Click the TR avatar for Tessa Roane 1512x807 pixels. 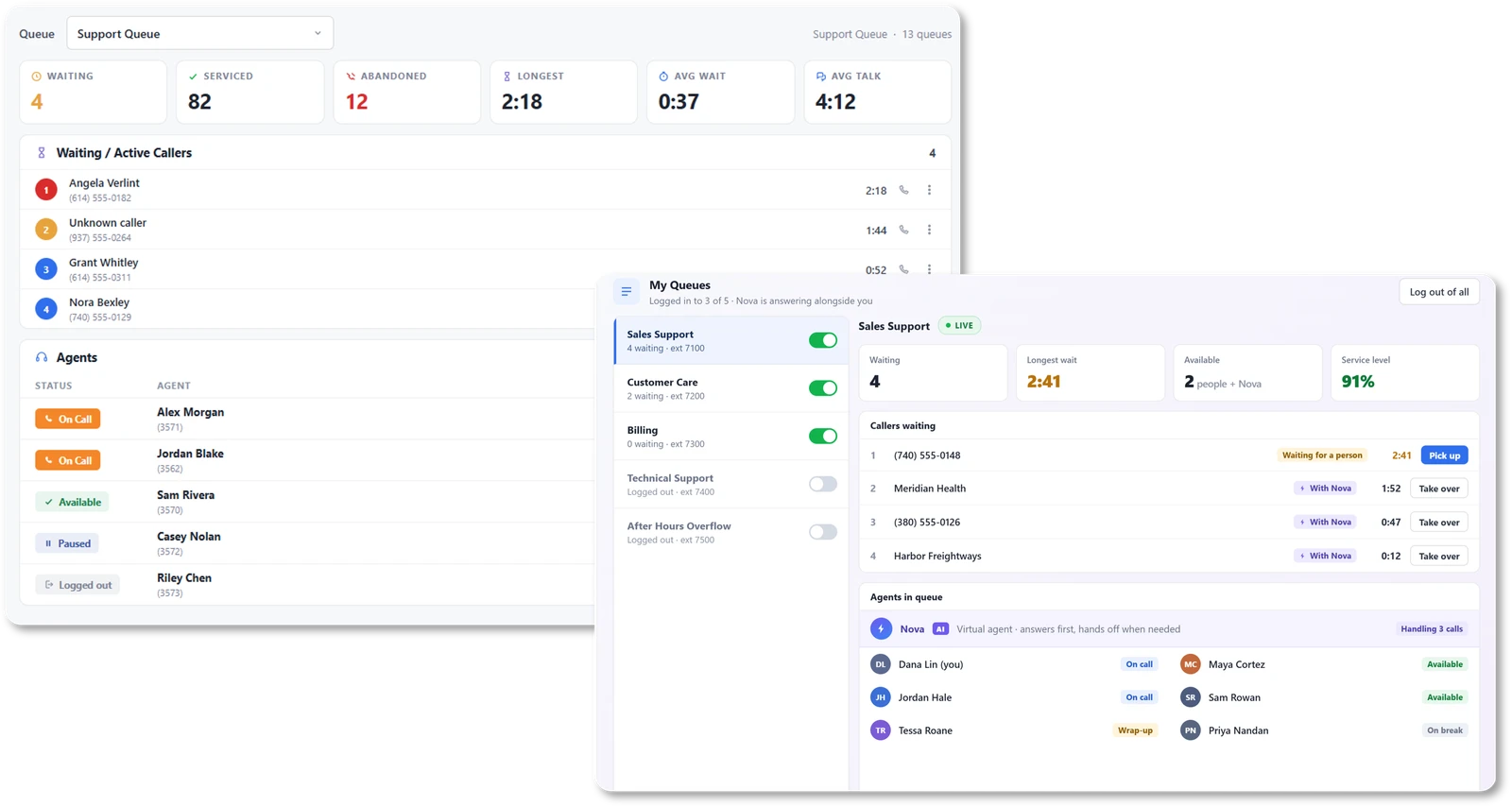(x=881, y=730)
